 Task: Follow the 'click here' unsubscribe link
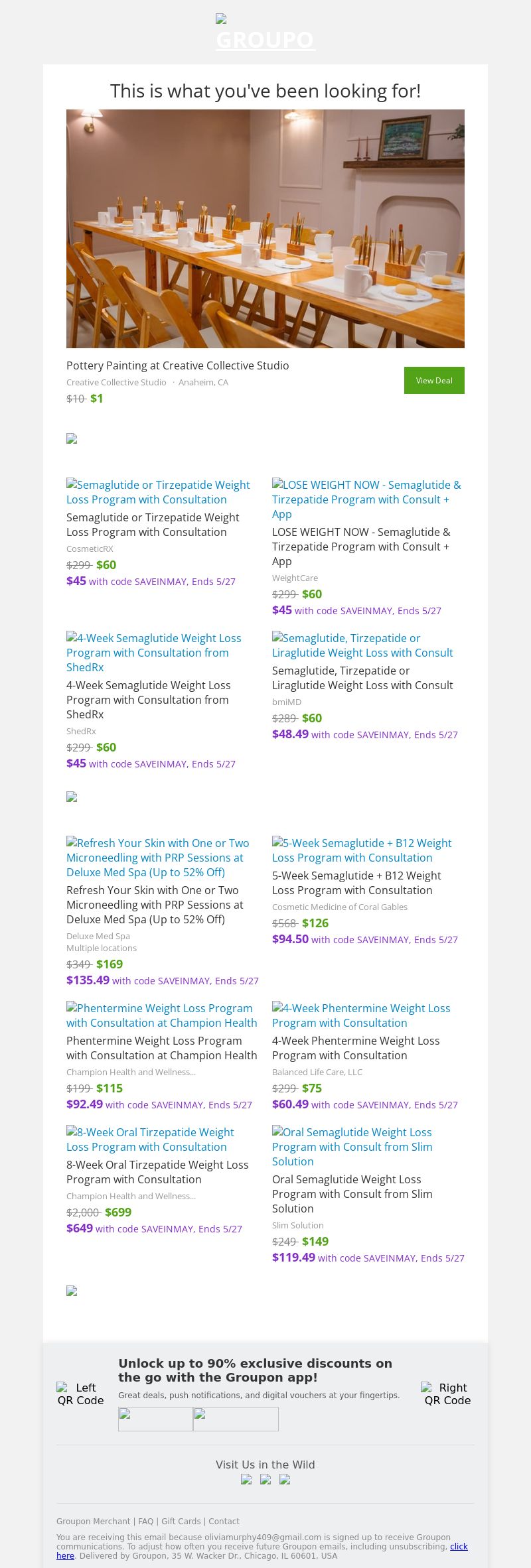click(459, 1546)
